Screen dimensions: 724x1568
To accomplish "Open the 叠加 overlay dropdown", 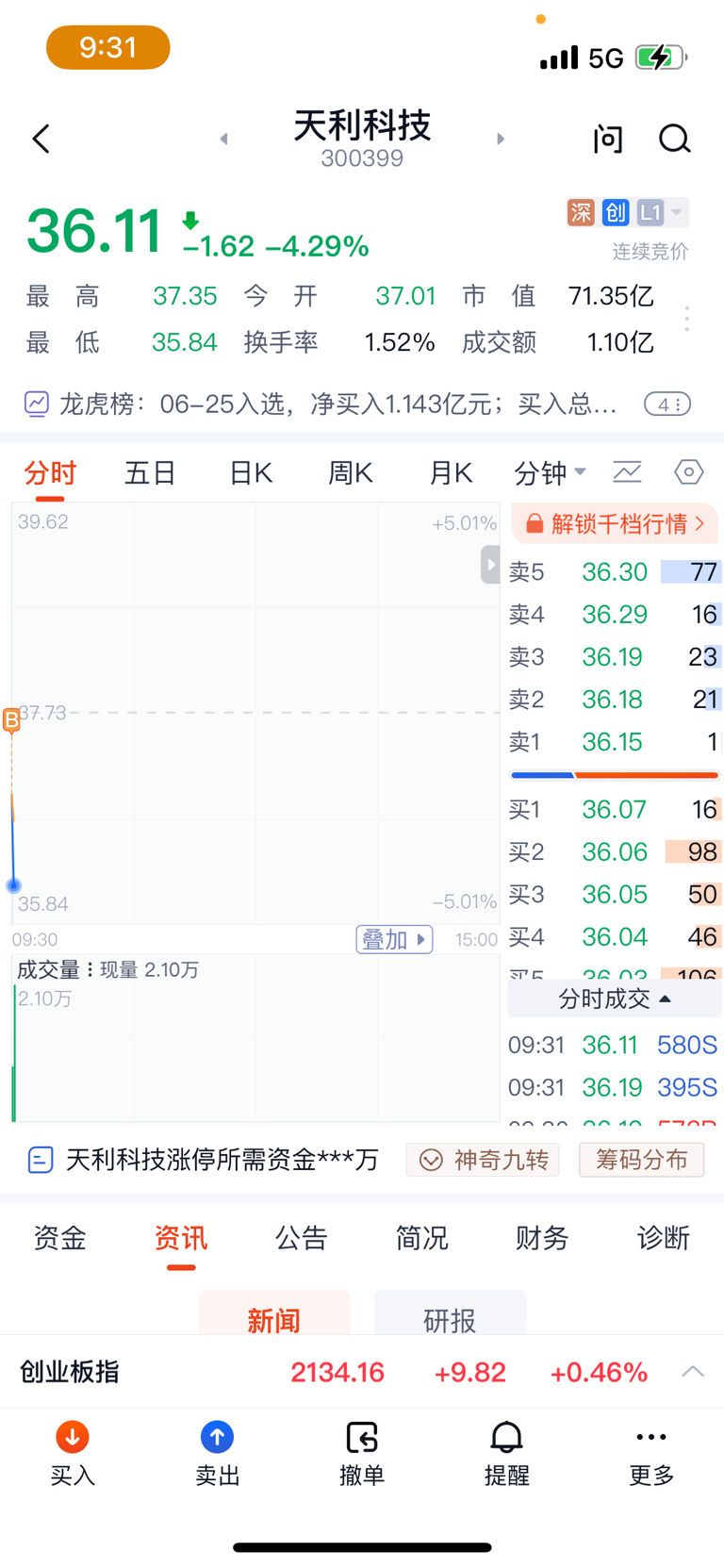I will pos(394,939).
